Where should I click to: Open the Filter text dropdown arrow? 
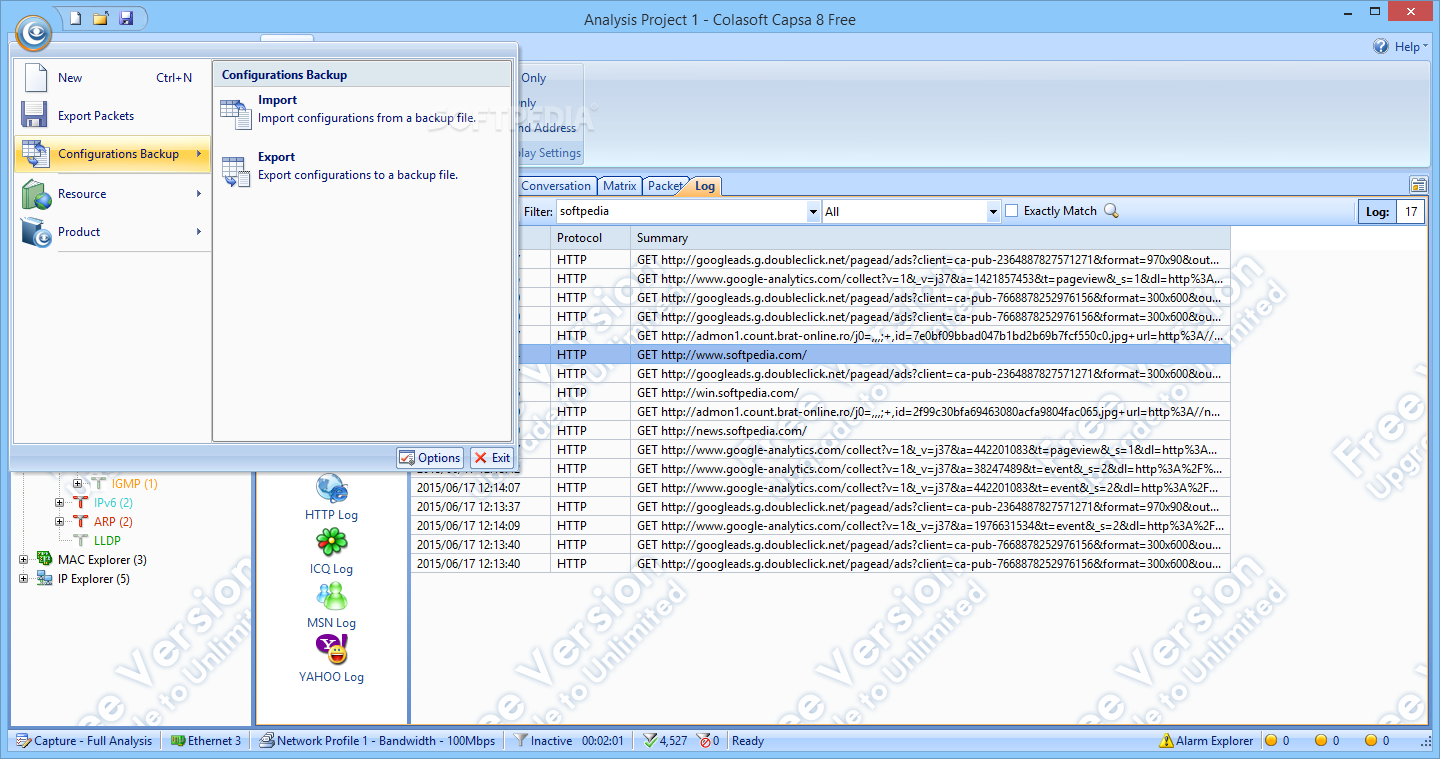click(x=813, y=212)
